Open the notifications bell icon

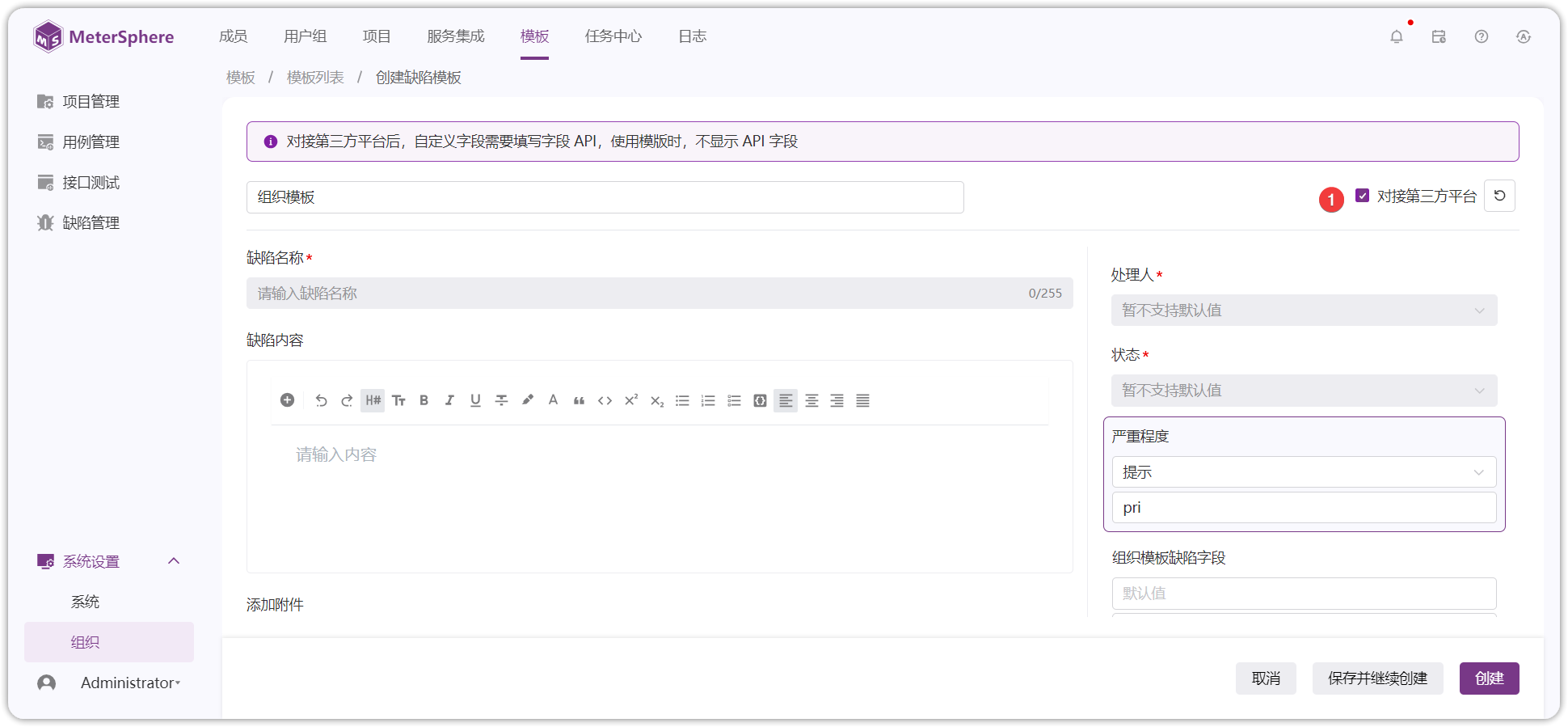pos(1396,36)
